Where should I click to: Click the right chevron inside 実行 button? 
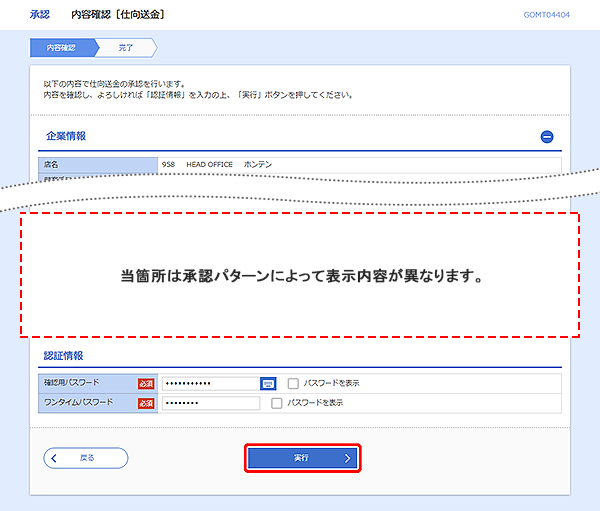coord(347,458)
